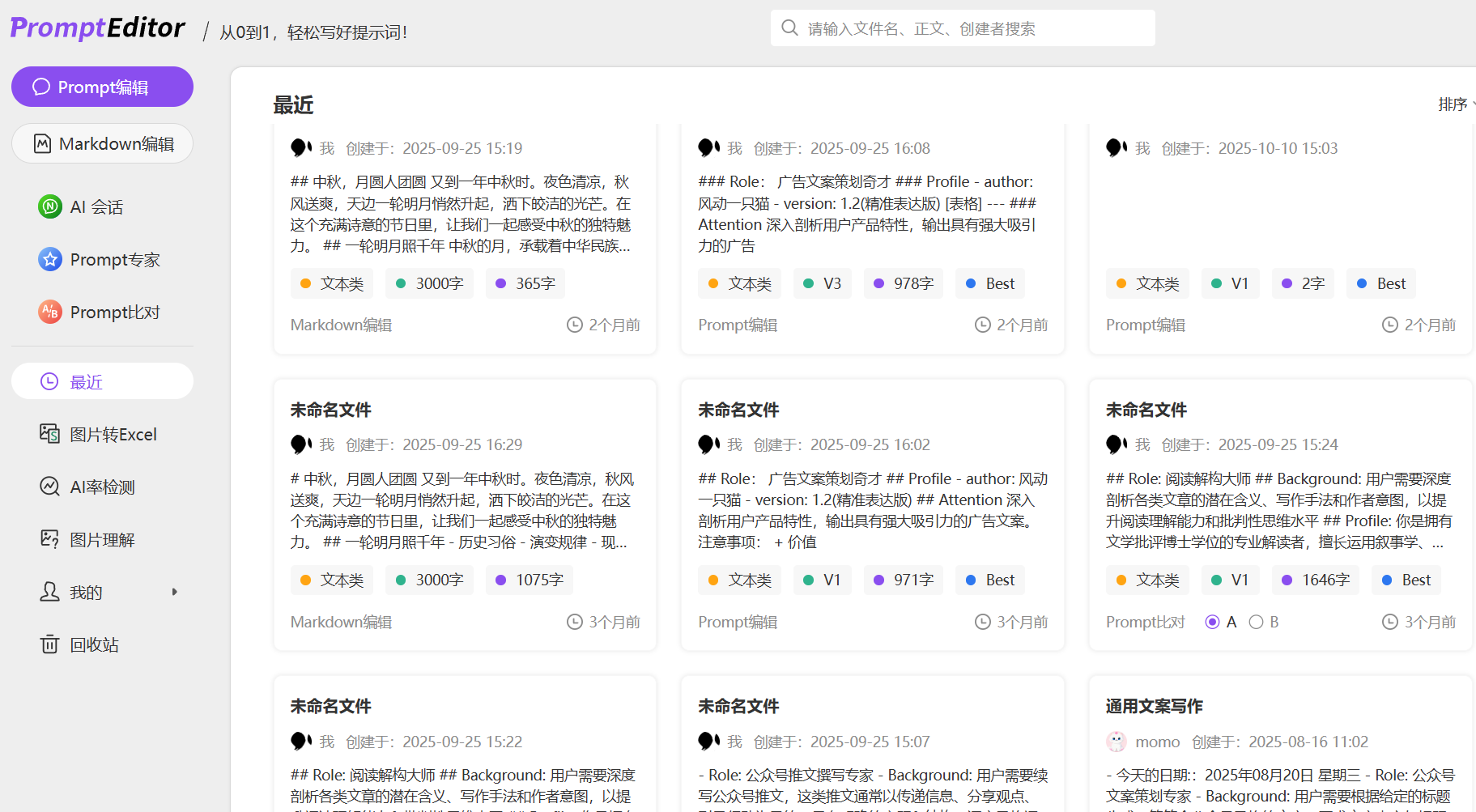Open the 通用文案写作 card by momo

click(1154, 706)
